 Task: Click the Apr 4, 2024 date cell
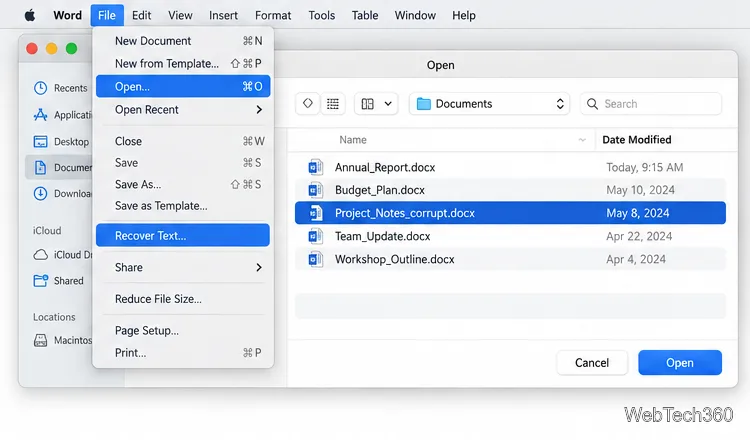click(636, 259)
